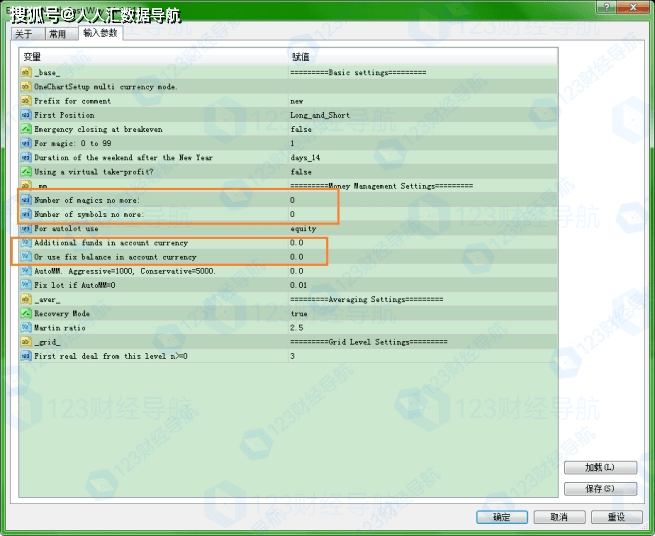The width and height of the screenshot is (655, 536).
Task: Select the 'Recovery Mode' variable name
Action: (x=62, y=313)
